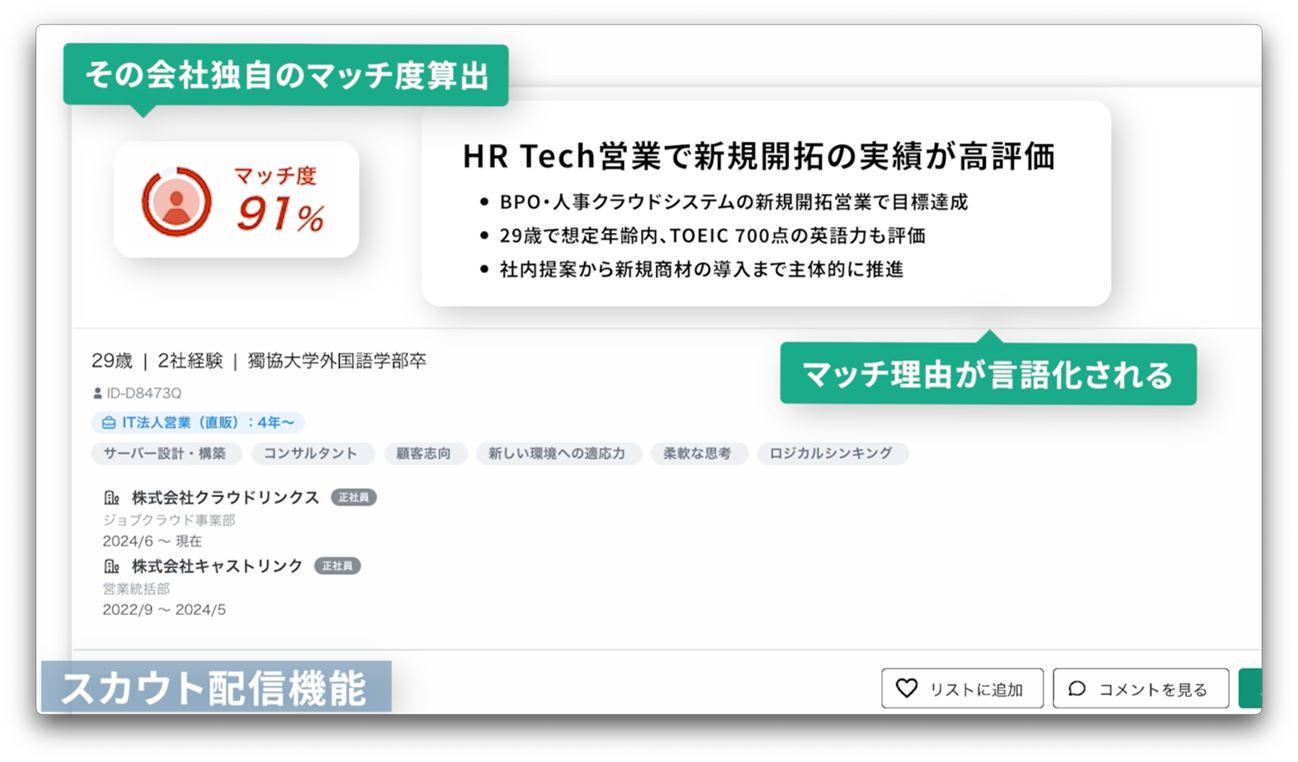Select the コンサルタント skill tag
The height and width of the screenshot is (762, 1298).
click(310, 454)
